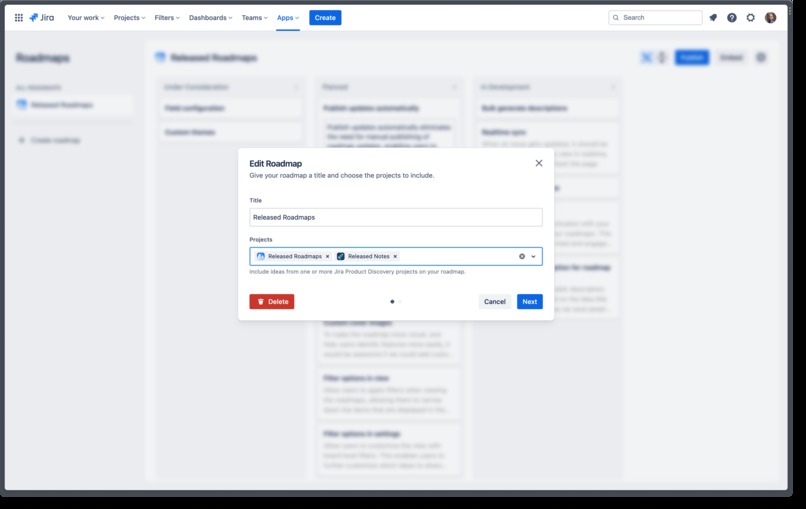Click the red Delete button
Viewport: 806px width, 509px height.
tap(272, 301)
